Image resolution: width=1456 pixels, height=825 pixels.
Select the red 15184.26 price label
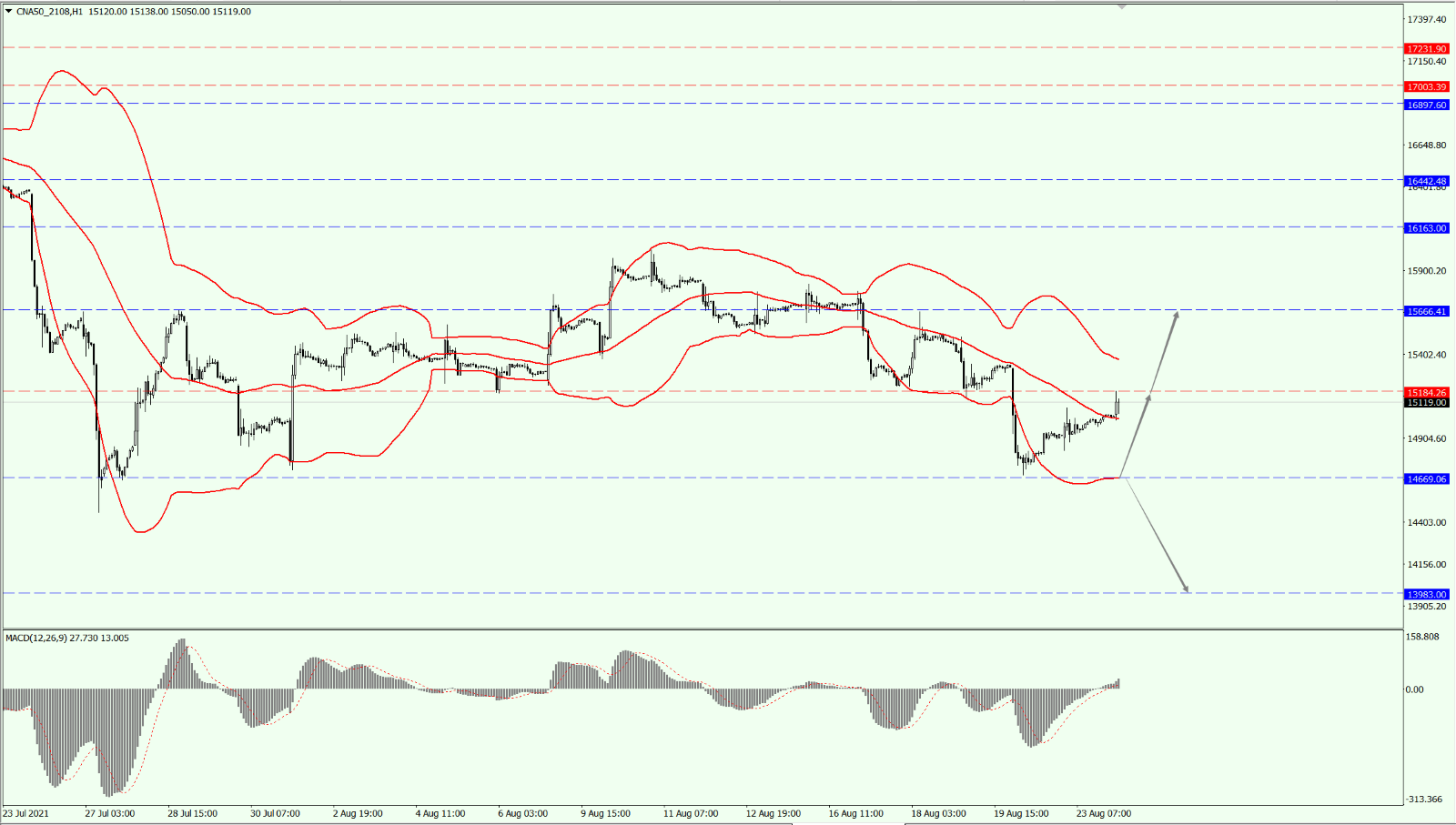point(1426,393)
